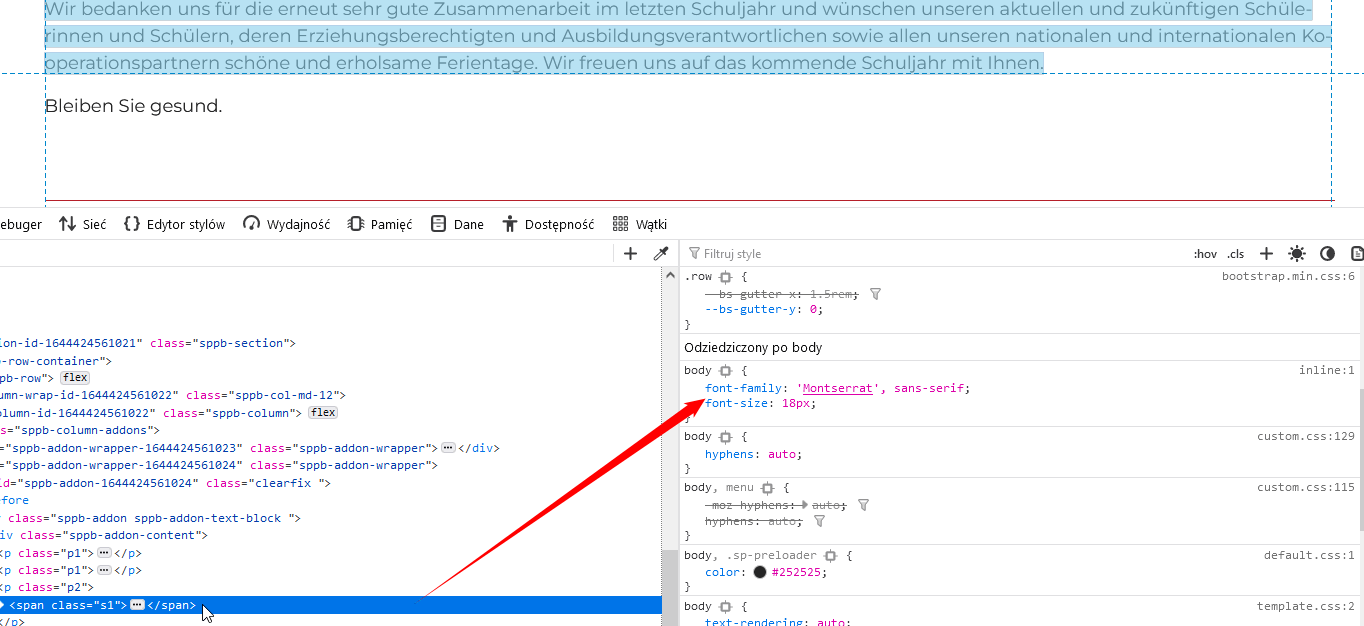Click the eyedropper color picker icon

point(660,254)
